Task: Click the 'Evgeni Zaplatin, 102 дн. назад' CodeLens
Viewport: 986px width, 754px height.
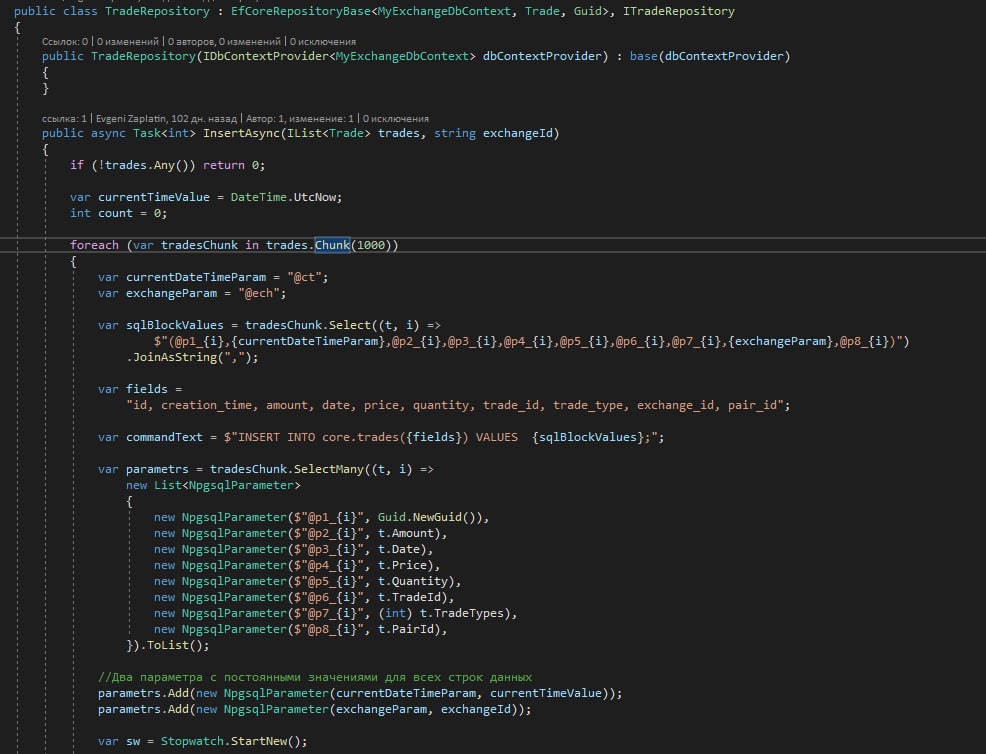Action: coord(167,118)
